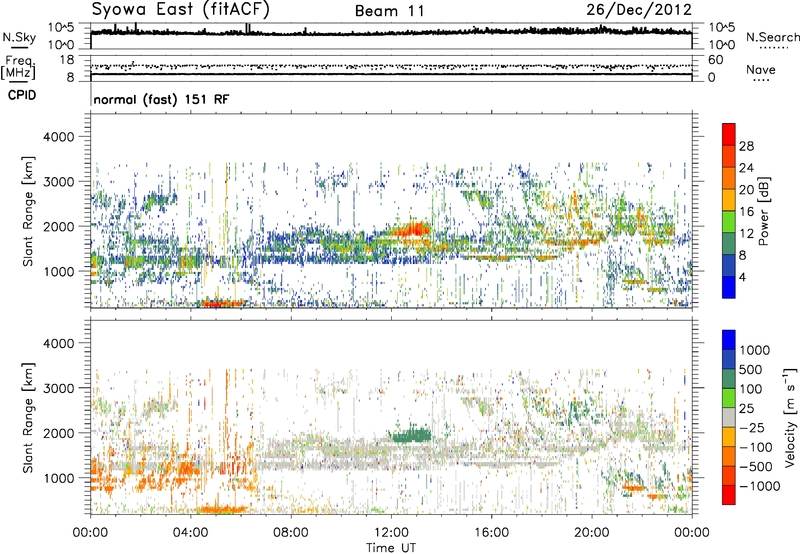Click the '4000' tick of the power panel
Image resolution: width=800 pixels, height=554 pixels.
pos(59,137)
